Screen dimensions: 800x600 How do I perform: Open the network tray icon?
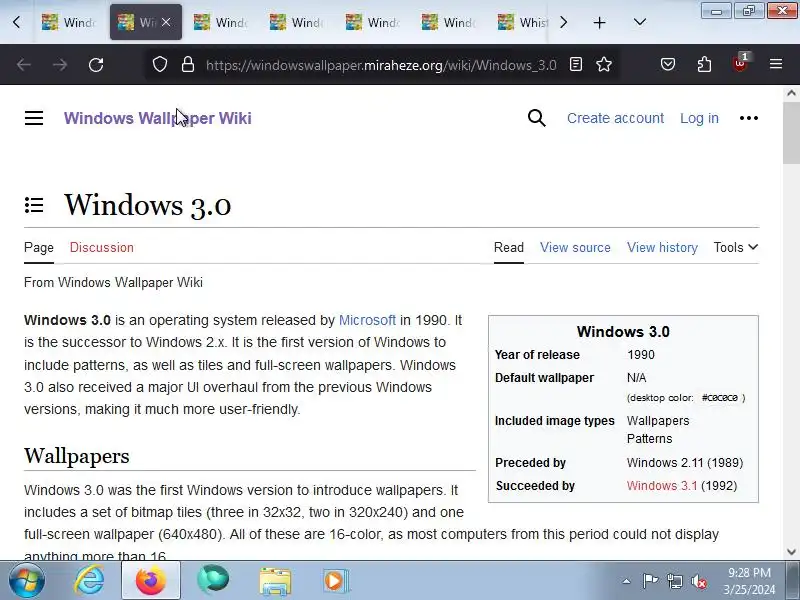tap(674, 581)
